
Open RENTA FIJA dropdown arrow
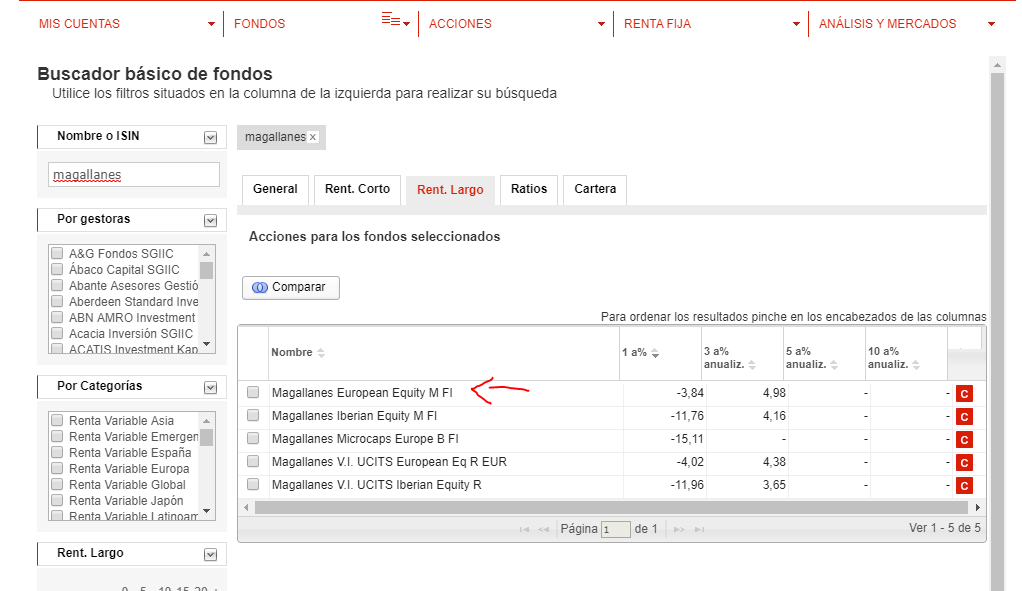[x=796, y=24]
